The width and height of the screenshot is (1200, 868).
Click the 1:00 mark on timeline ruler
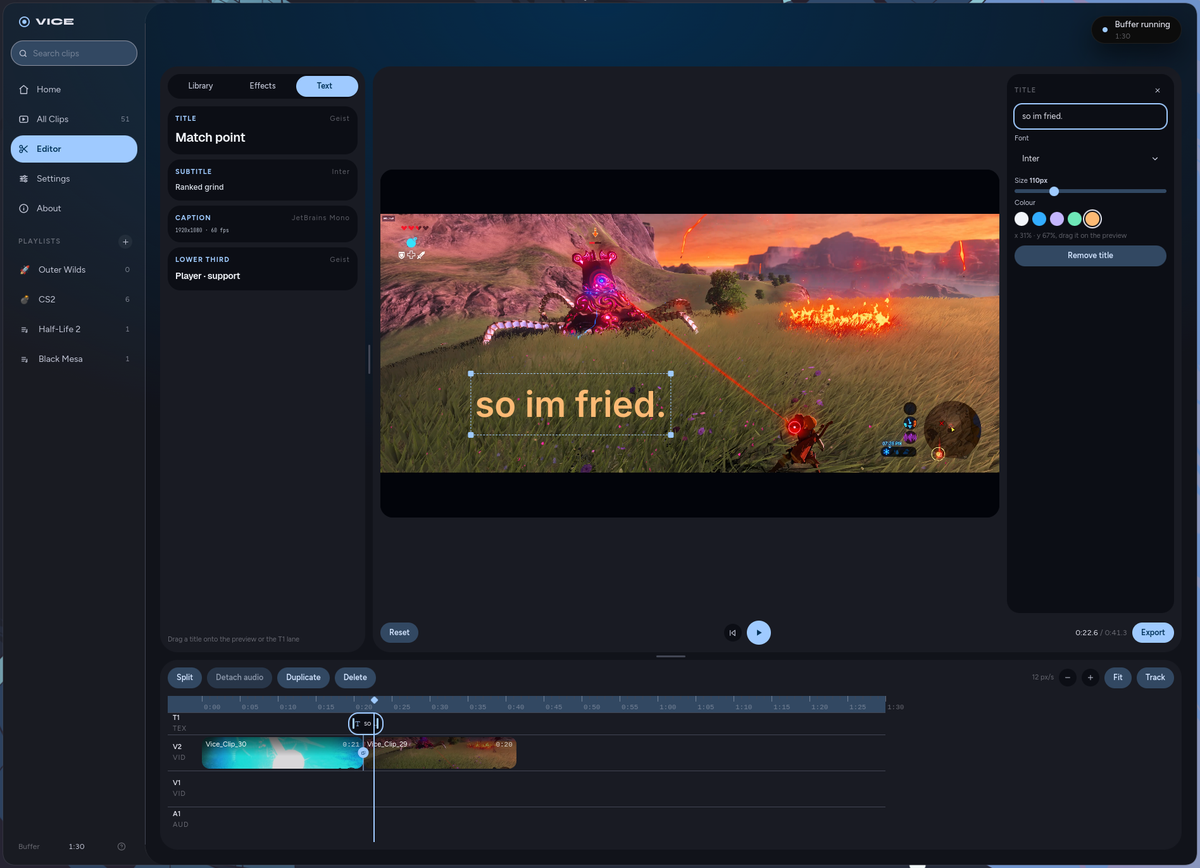click(667, 707)
